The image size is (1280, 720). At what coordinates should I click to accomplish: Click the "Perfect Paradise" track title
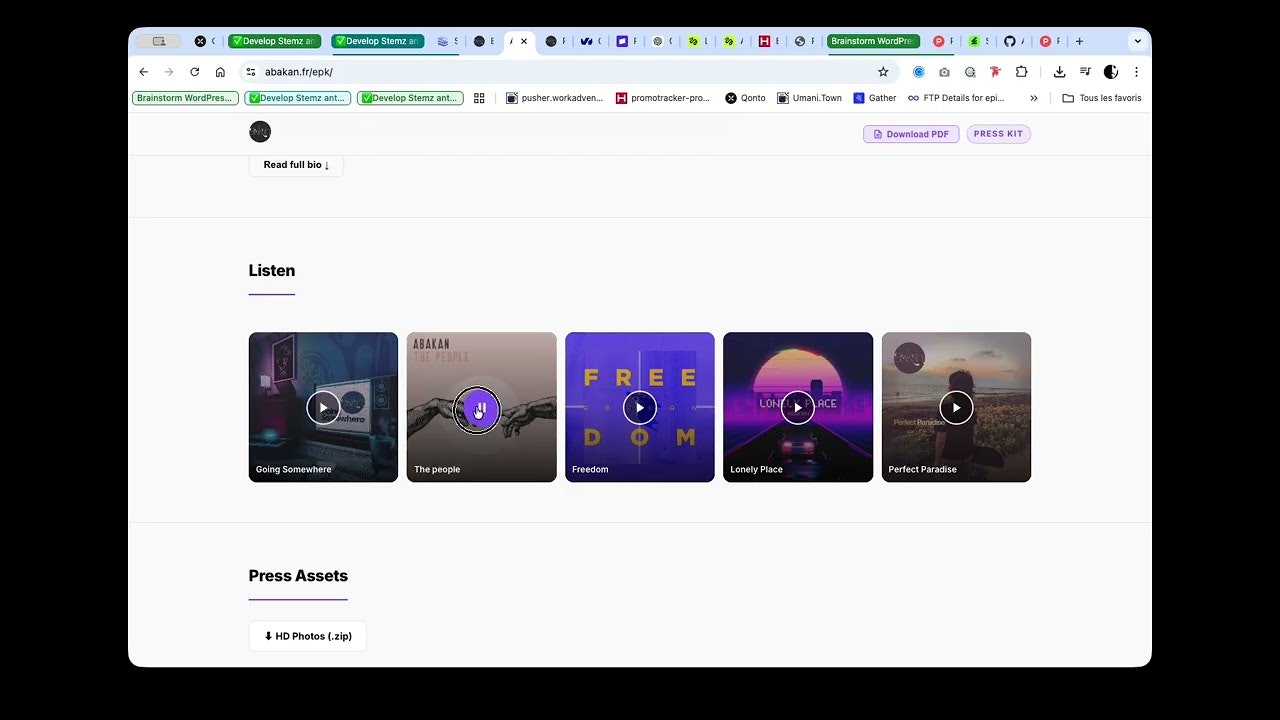(x=923, y=469)
